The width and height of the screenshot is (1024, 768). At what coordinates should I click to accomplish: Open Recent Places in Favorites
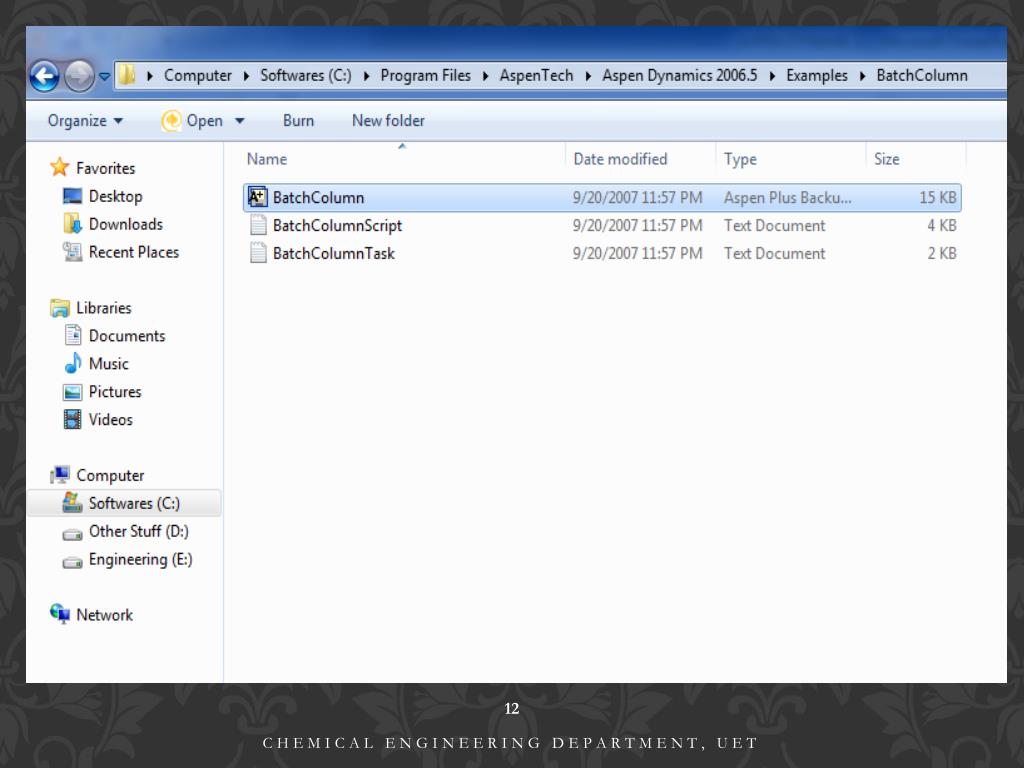tap(133, 252)
